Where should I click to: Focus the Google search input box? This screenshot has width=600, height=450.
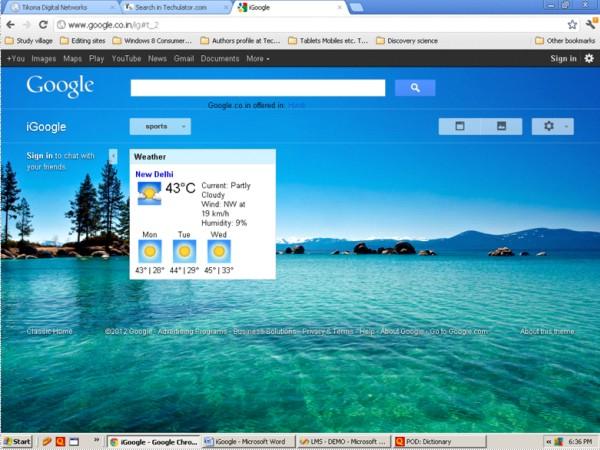[258, 88]
